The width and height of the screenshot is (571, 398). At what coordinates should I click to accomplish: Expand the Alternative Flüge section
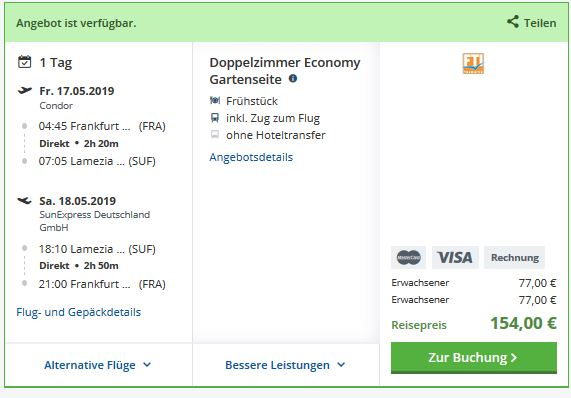pos(98,365)
